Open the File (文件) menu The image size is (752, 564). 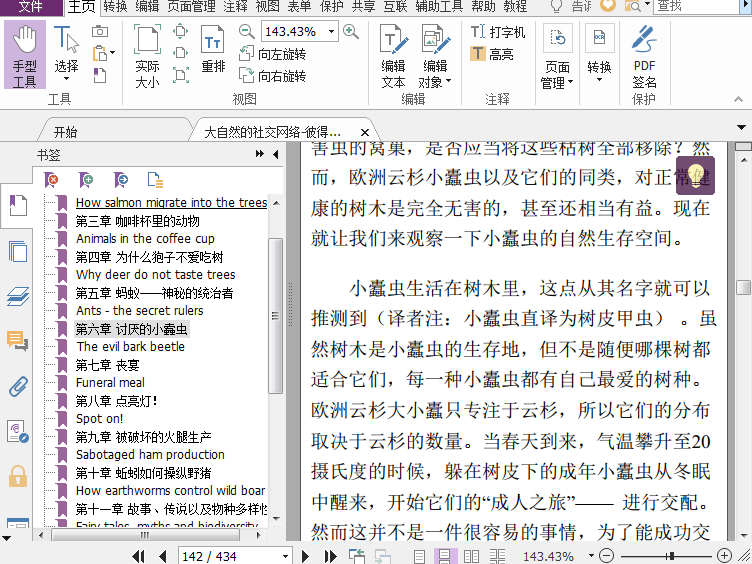31,7
